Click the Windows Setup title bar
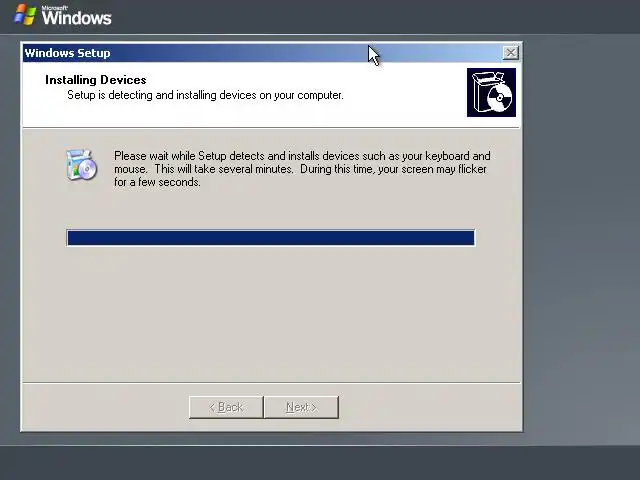 (x=271, y=53)
